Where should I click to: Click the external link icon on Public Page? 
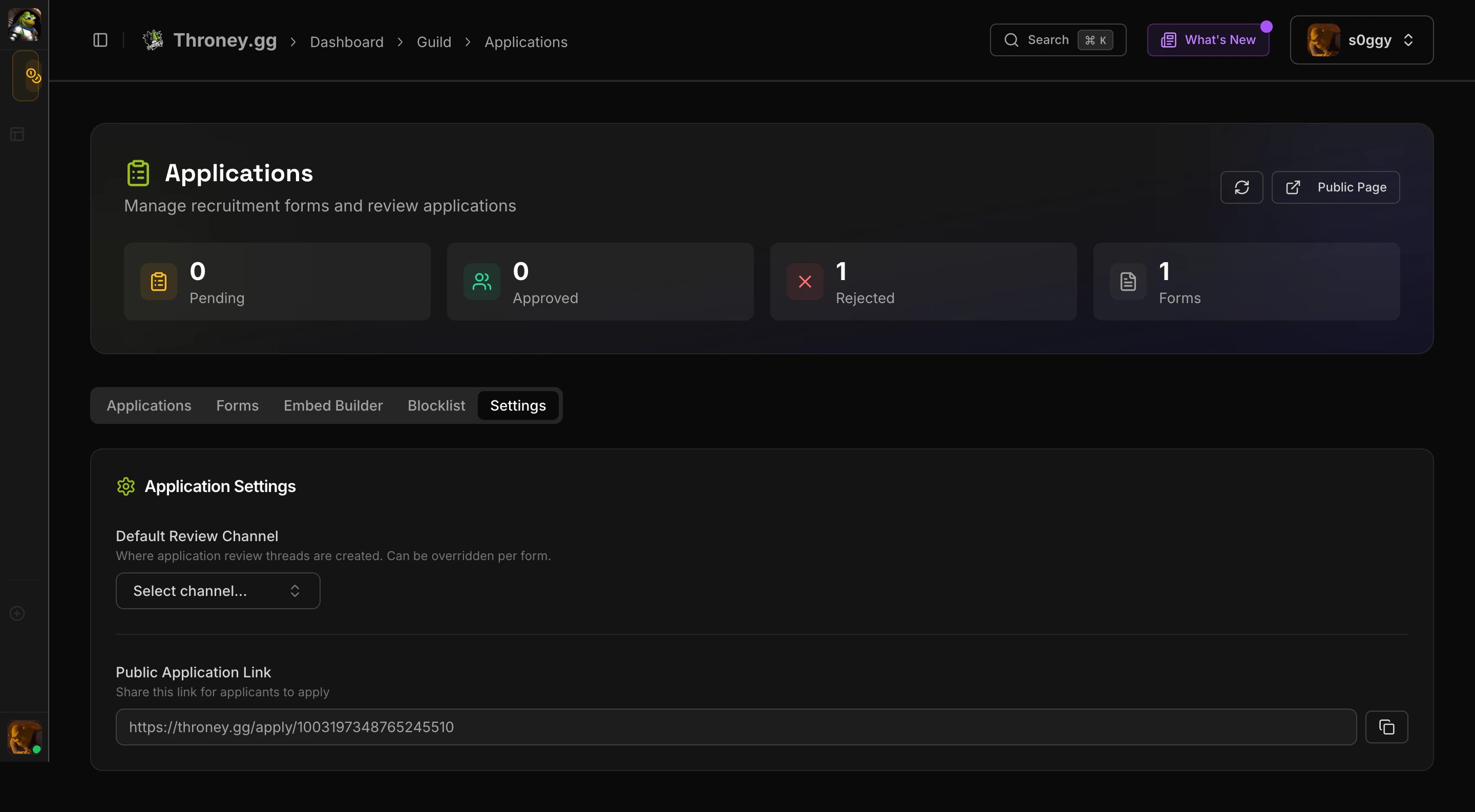pos(1293,187)
